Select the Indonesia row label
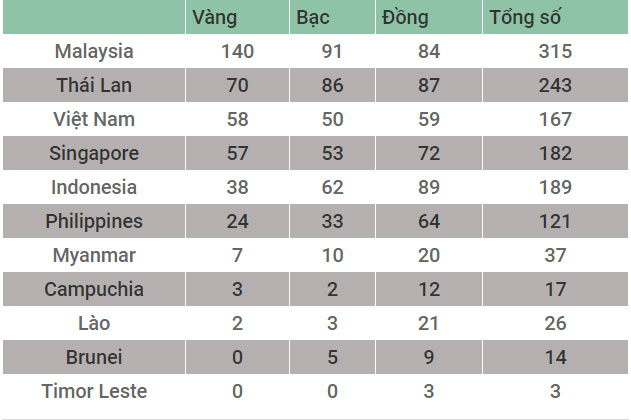The height and width of the screenshot is (420, 631). click(94, 187)
